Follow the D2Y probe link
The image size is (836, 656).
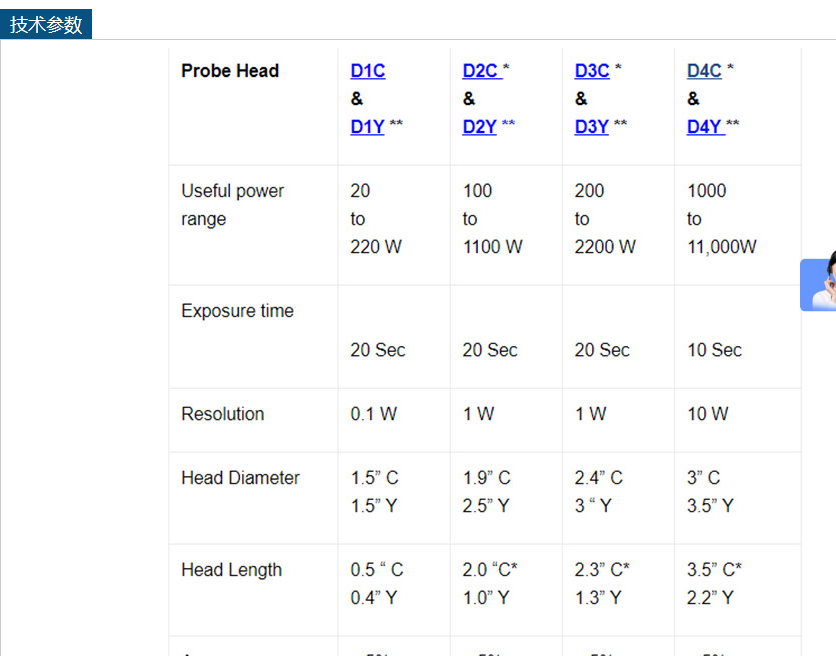tap(480, 126)
